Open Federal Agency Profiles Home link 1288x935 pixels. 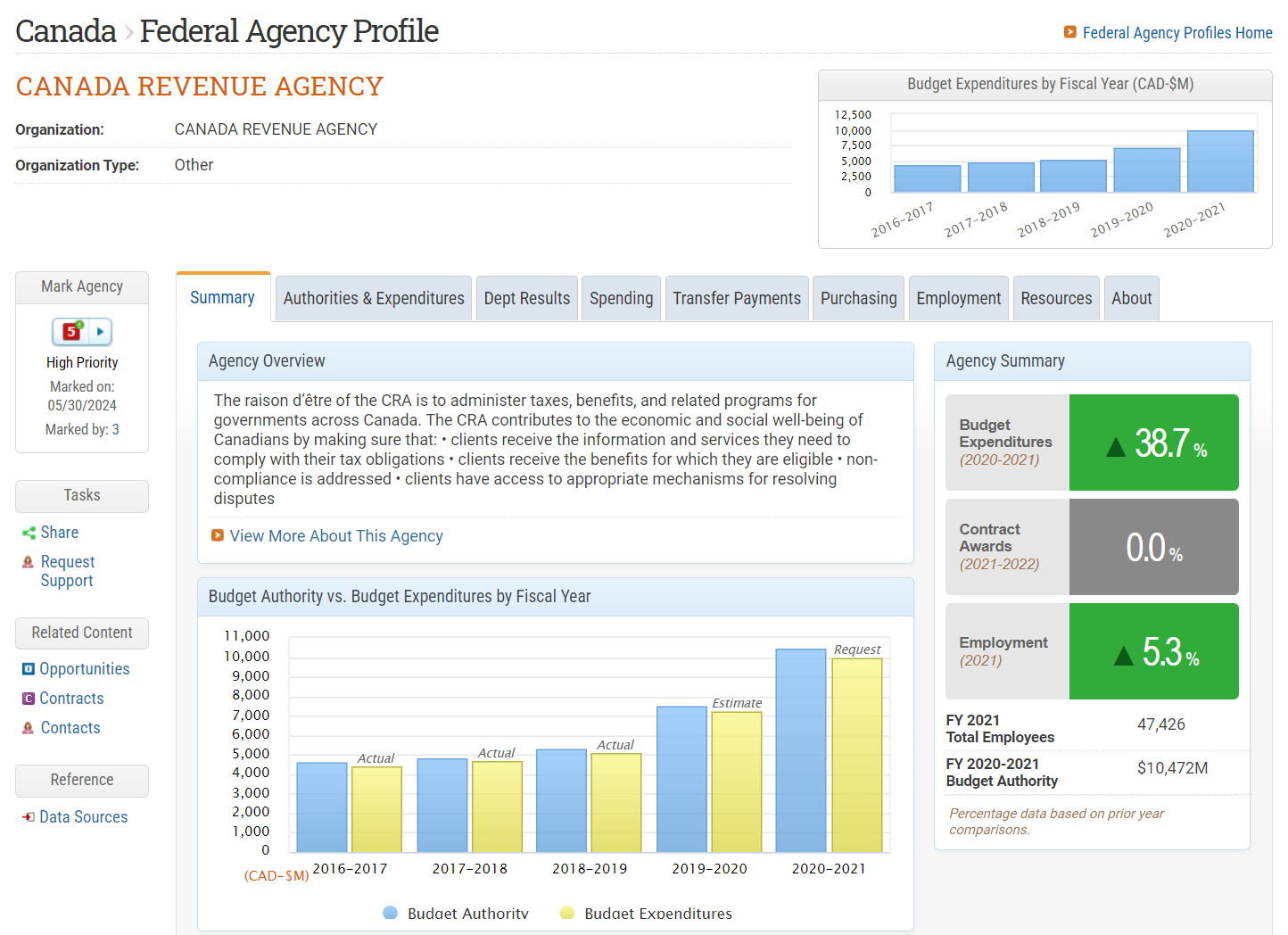(x=1177, y=33)
